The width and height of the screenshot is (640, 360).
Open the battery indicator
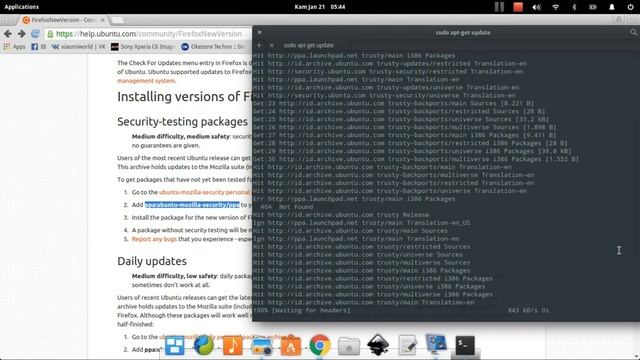[x=593, y=7]
